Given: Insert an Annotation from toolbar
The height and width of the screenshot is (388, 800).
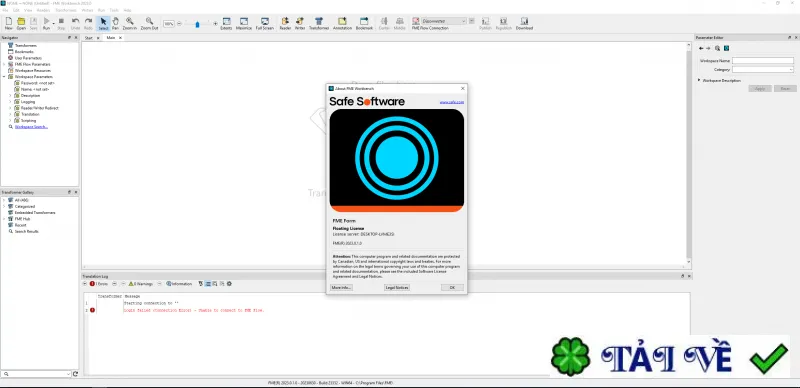Looking at the screenshot, I should pyautogui.click(x=342, y=23).
